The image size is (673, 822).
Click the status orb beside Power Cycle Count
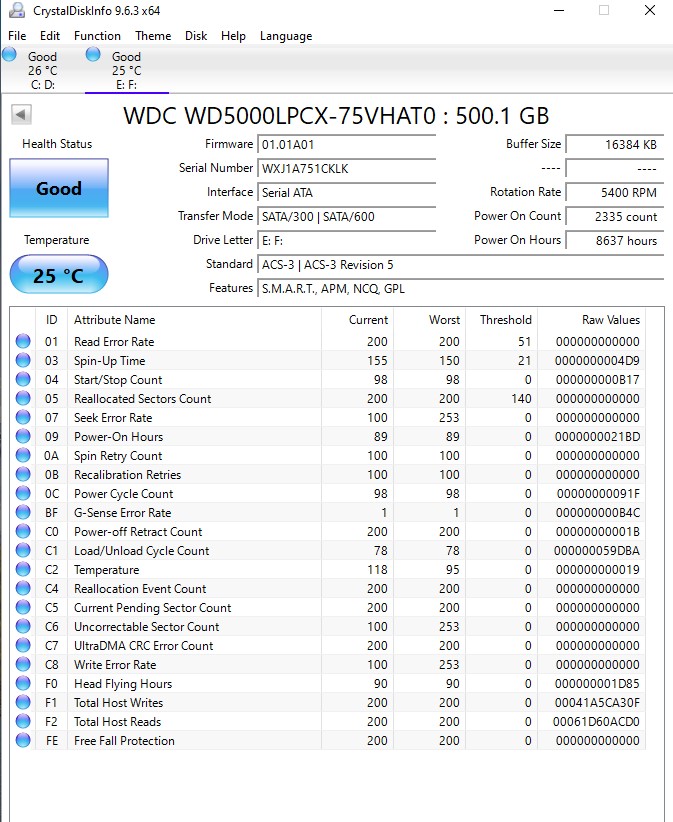pyautogui.click(x=23, y=493)
